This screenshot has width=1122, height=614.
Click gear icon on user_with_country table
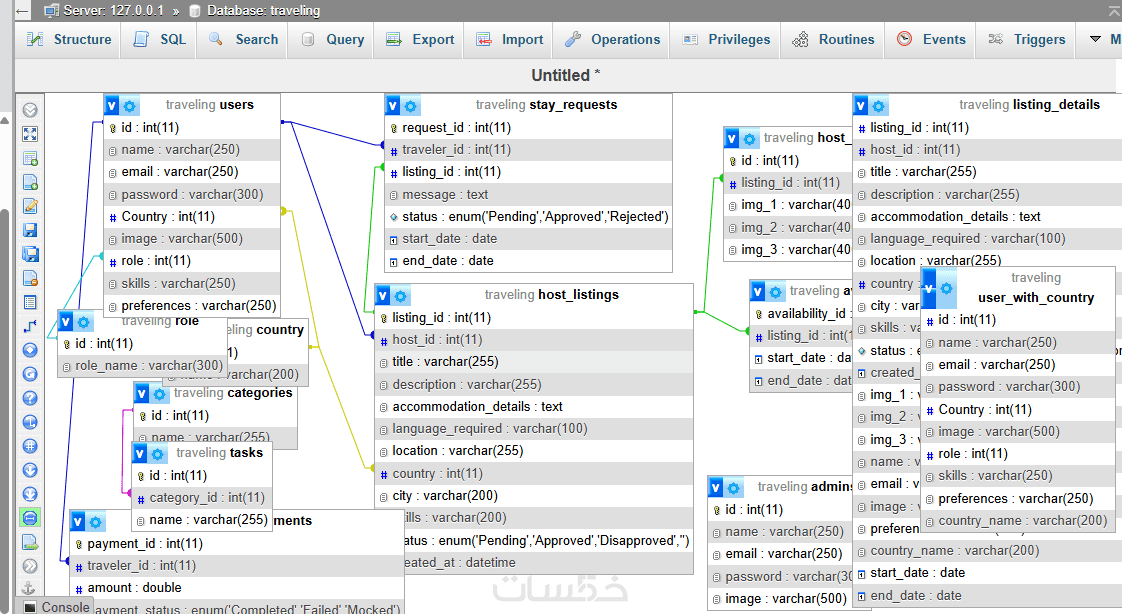pyautogui.click(x=947, y=288)
